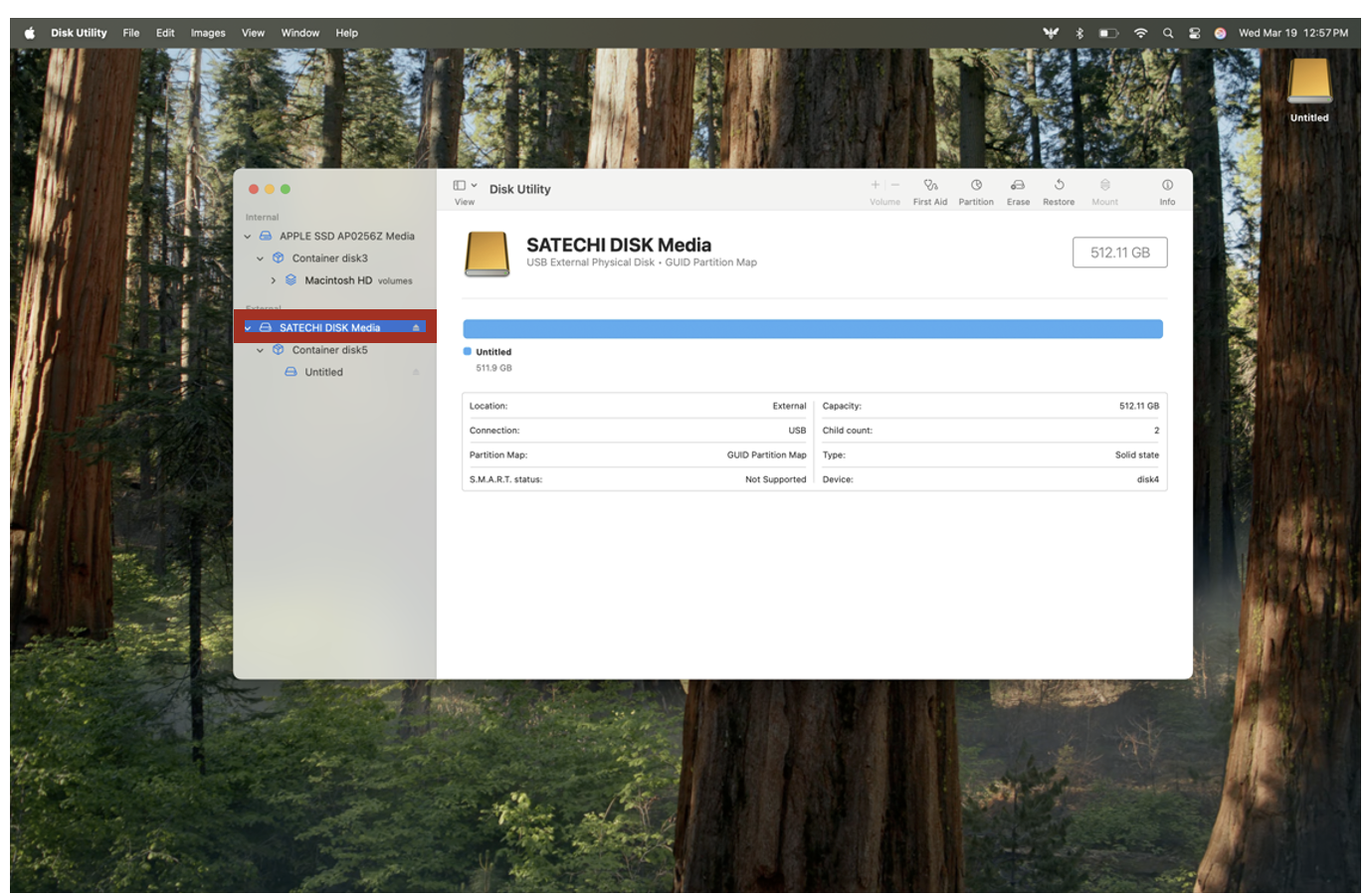Open the View sidebar dropdown
The width and height of the screenshot is (1369, 896).
(x=465, y=186)
